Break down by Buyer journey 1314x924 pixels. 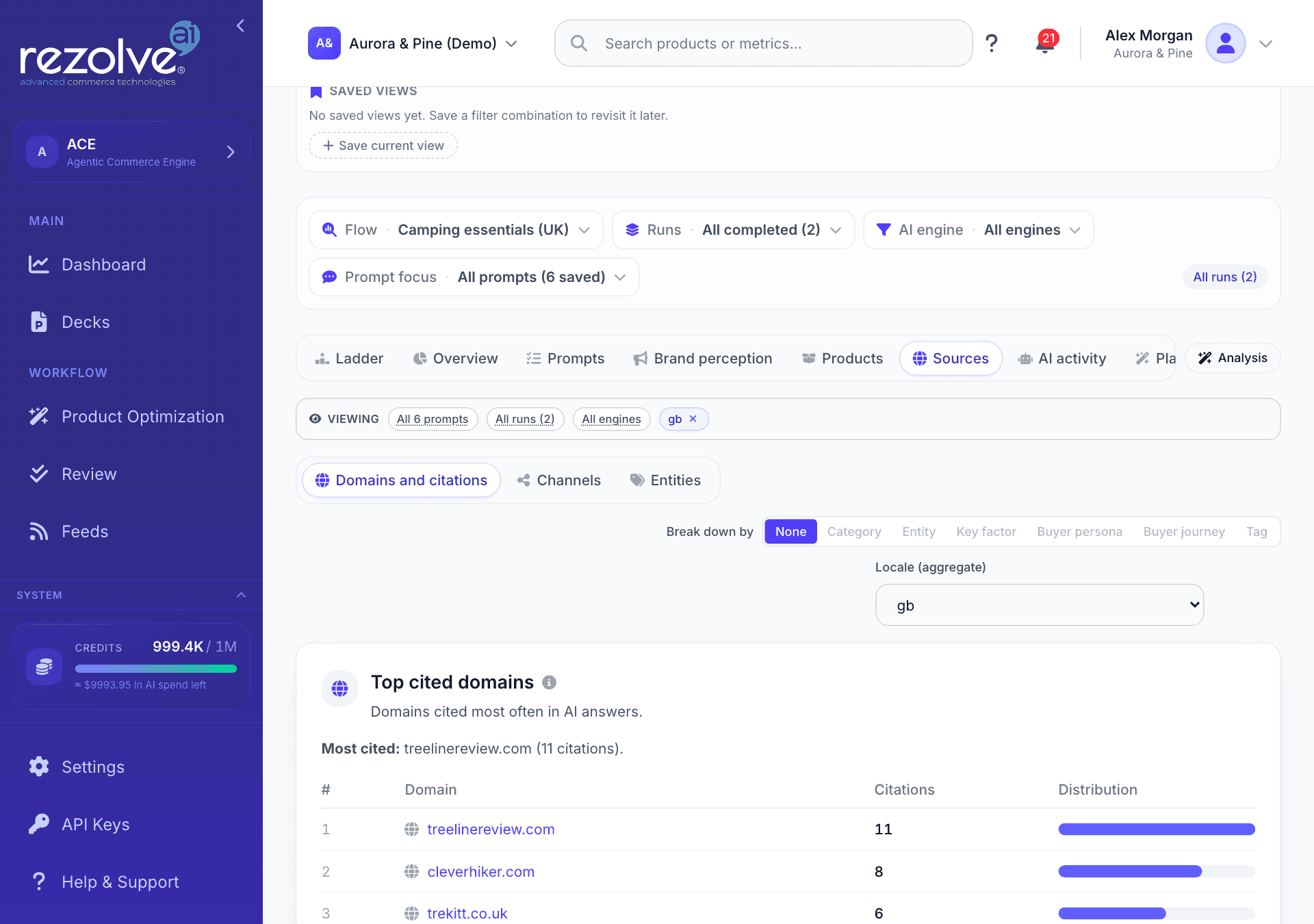(x=1184, y=532)
